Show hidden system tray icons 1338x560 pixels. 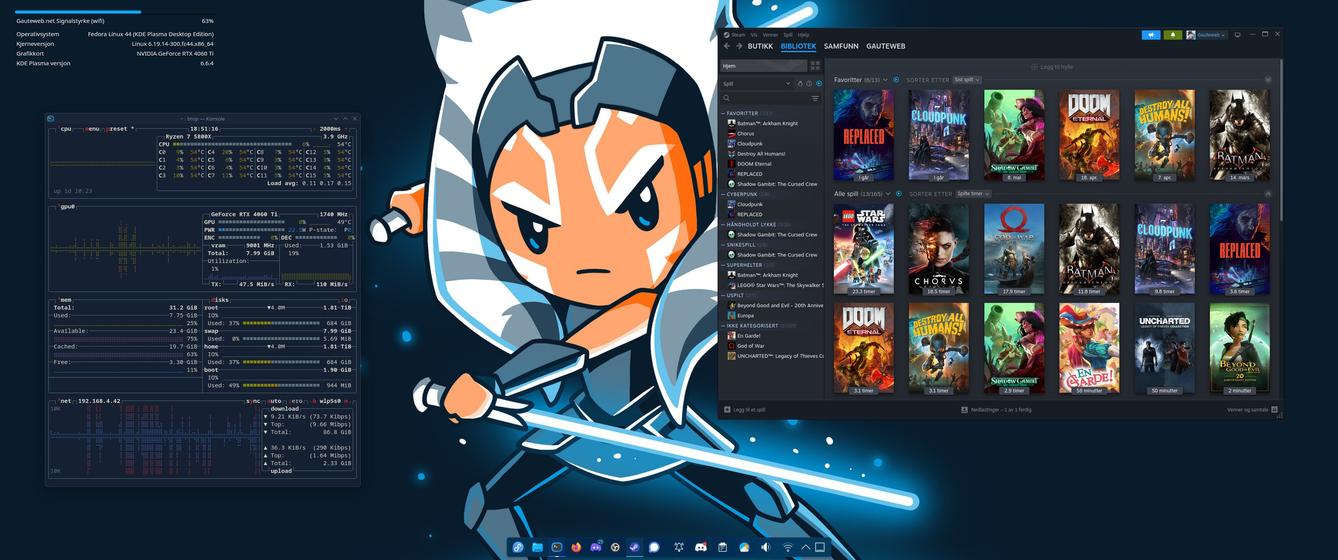point(805,547)
